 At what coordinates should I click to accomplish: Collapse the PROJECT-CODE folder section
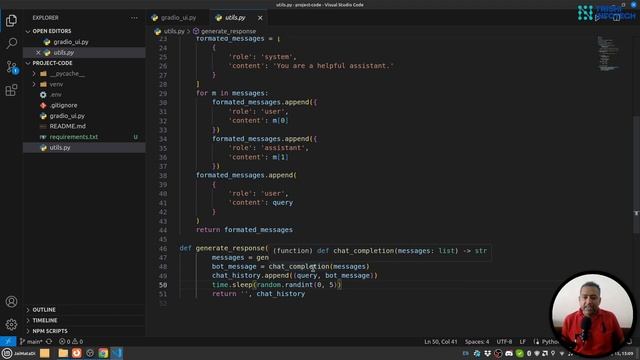pos(52,63)
